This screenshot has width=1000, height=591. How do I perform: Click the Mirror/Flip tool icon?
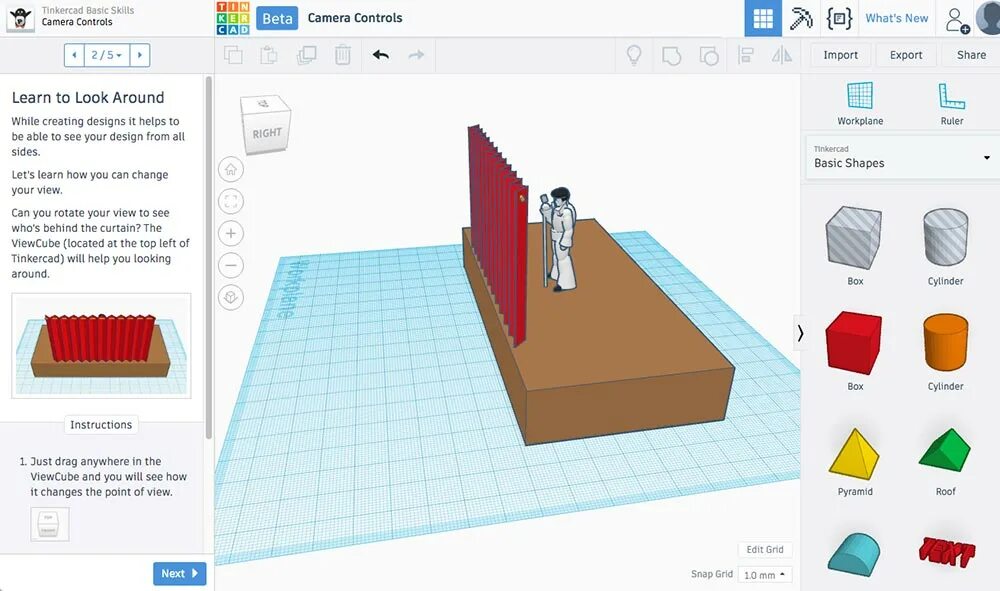(x=782, y=55)
